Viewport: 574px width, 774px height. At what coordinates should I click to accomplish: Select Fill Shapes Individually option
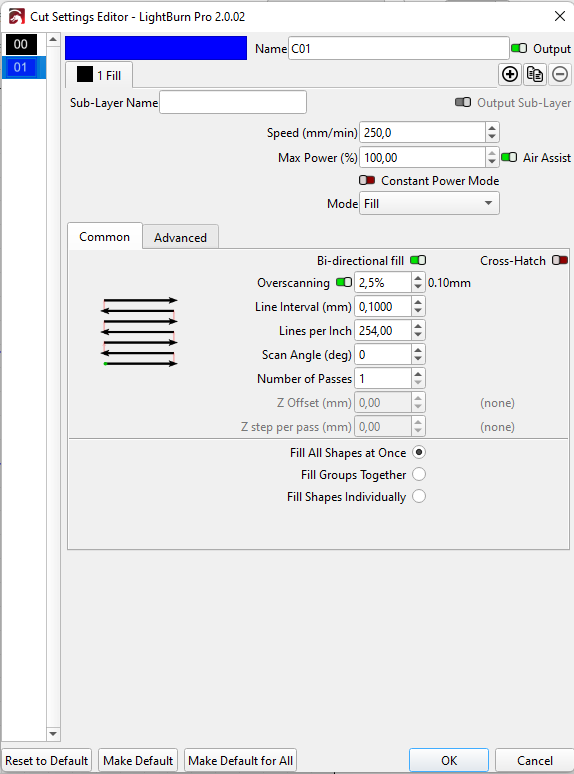coord(419,496)
